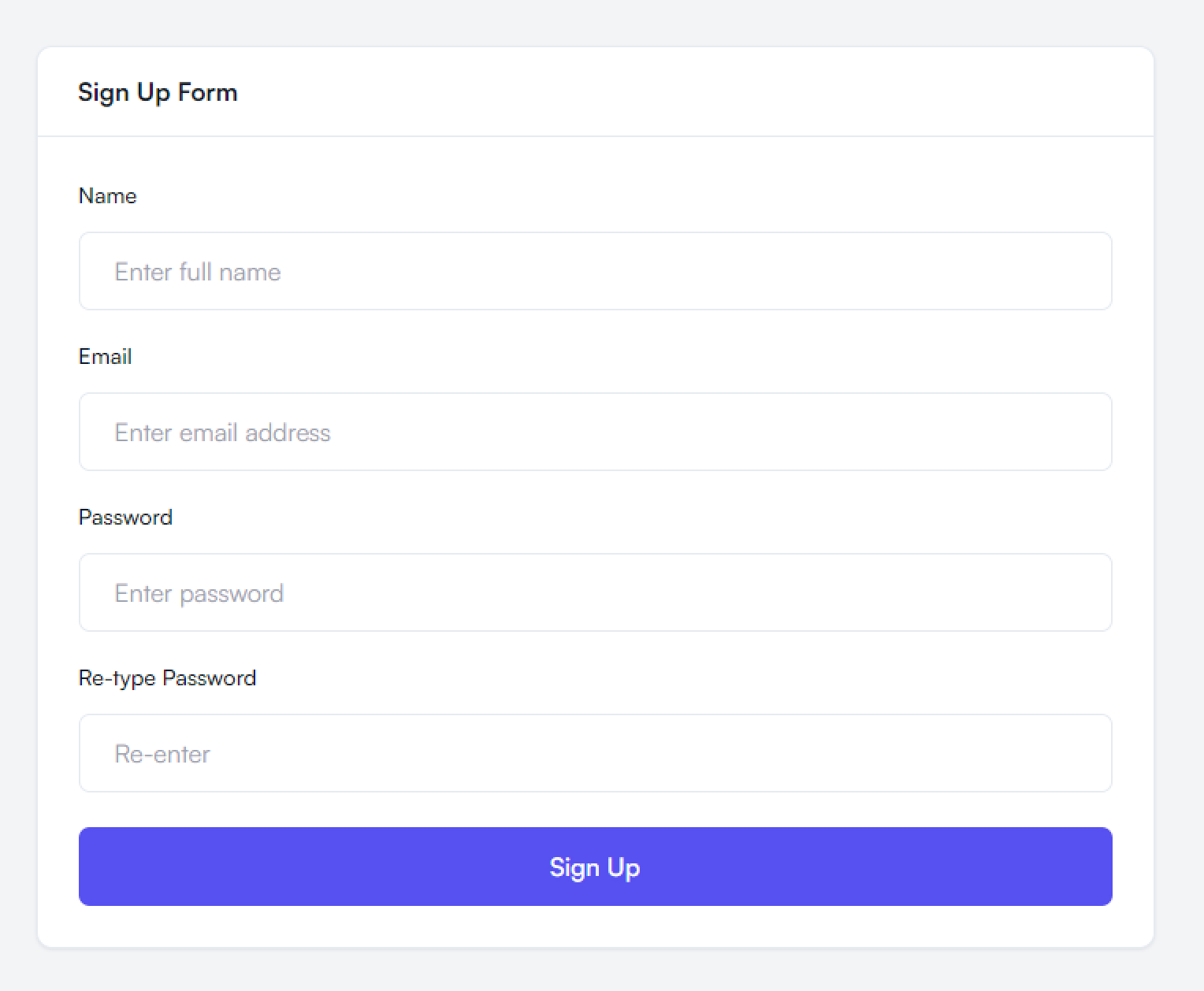
Task: Select the Password input field
Action: [x=595, y=592]
